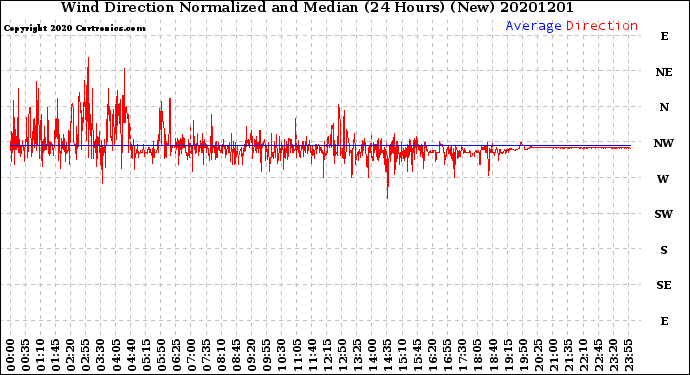
Task: Click the bottom 'E' axis label
Action: coord(664,321)
